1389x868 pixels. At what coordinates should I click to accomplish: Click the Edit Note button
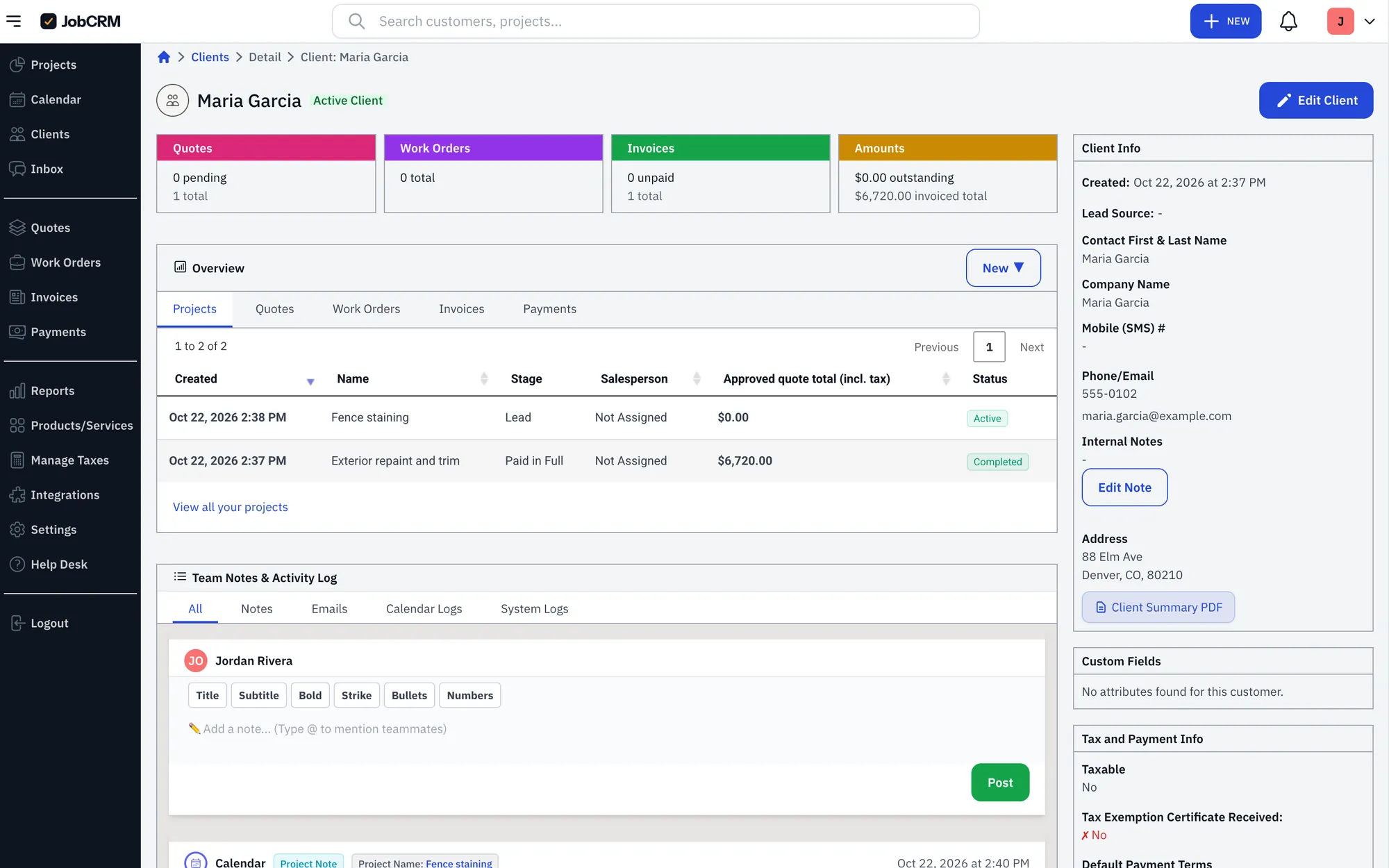pos(1124,487)
